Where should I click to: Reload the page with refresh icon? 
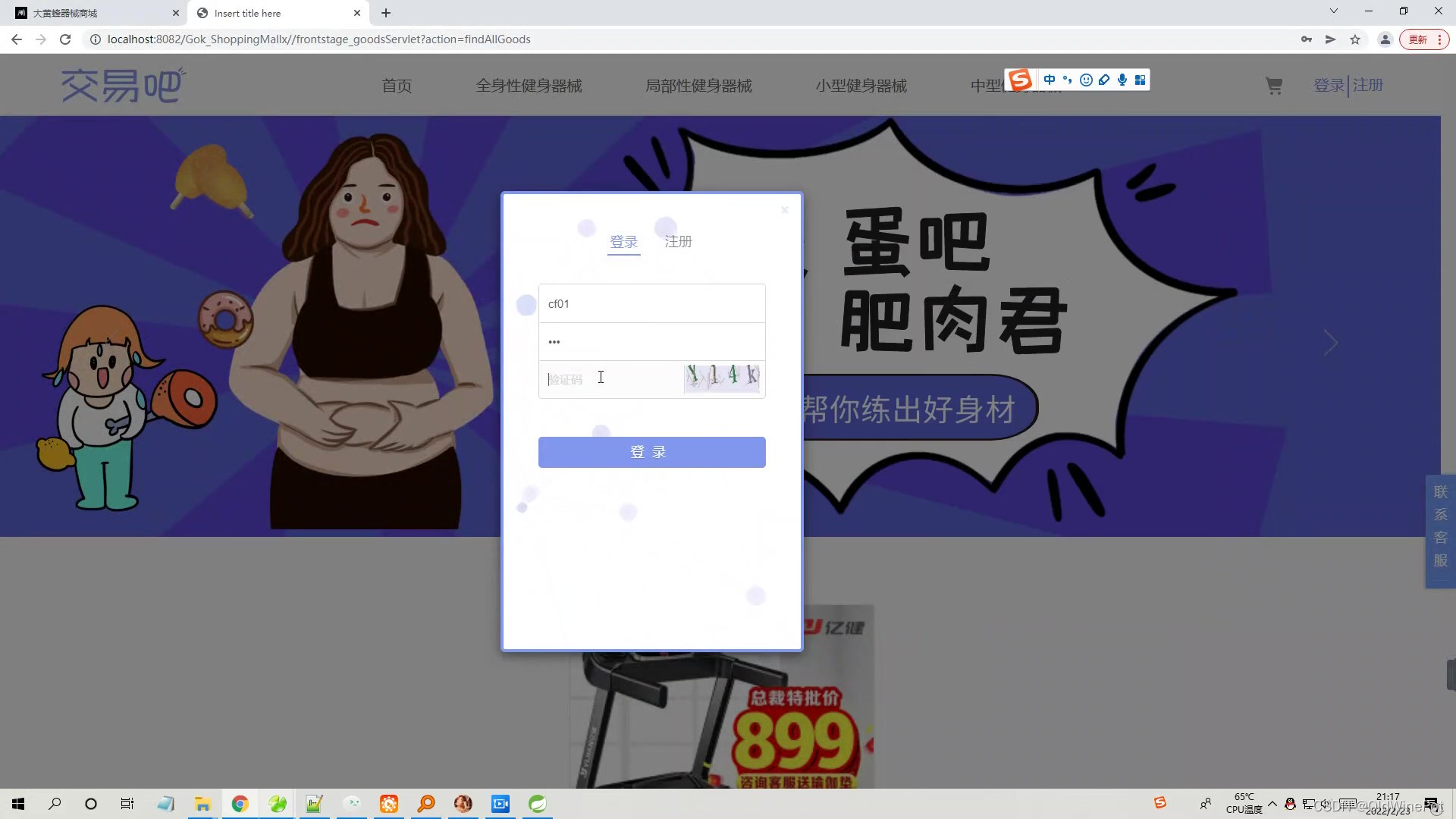click(x=65, y=39)
